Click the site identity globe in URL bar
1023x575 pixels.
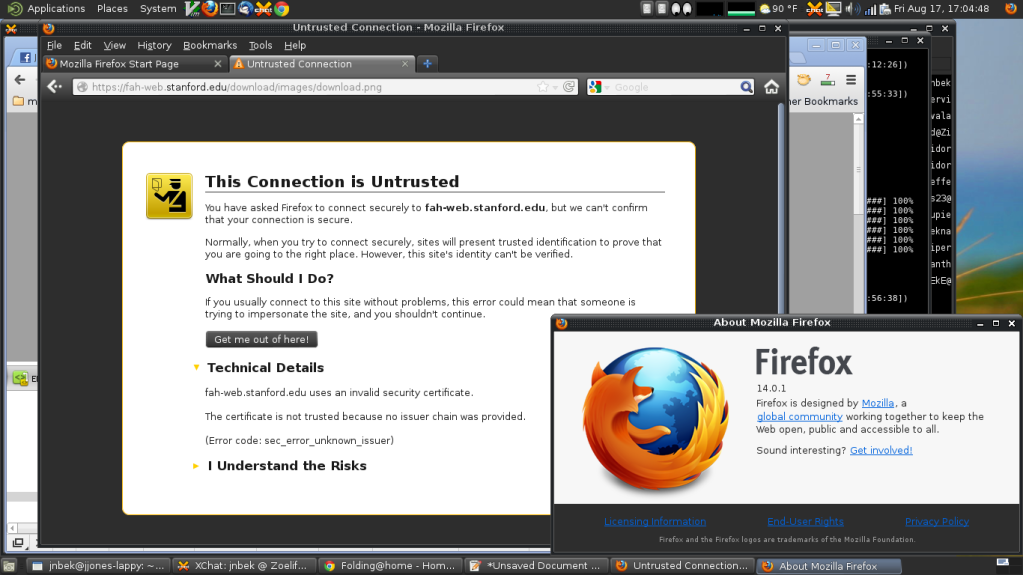[x=82, y=87]
